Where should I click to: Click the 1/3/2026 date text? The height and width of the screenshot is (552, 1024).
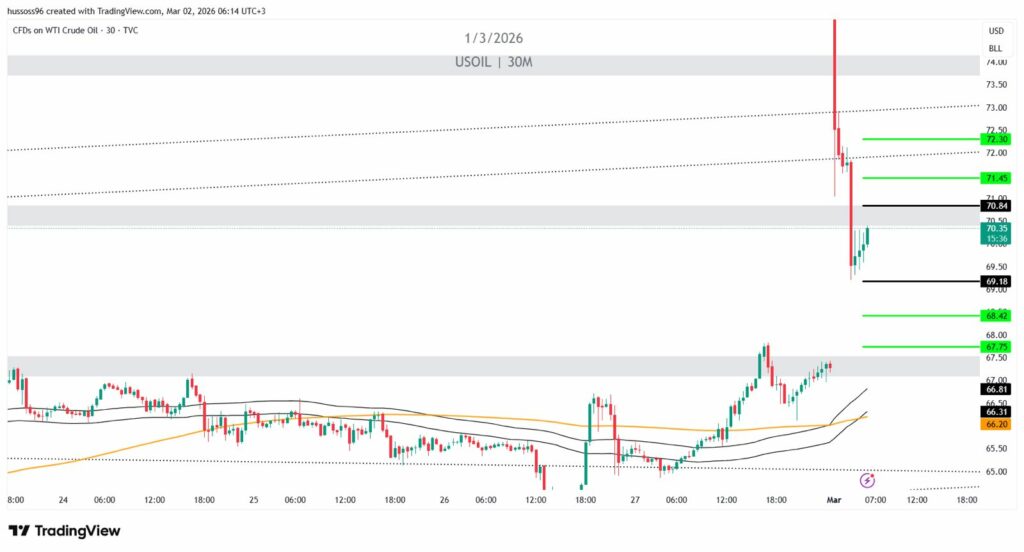coord(493,38)
